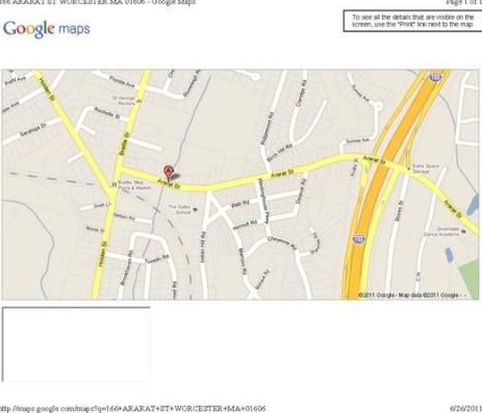This screenshot has width=482, height=413.
Task: Click the Ararat St label in map center
Action: point(282,174)
